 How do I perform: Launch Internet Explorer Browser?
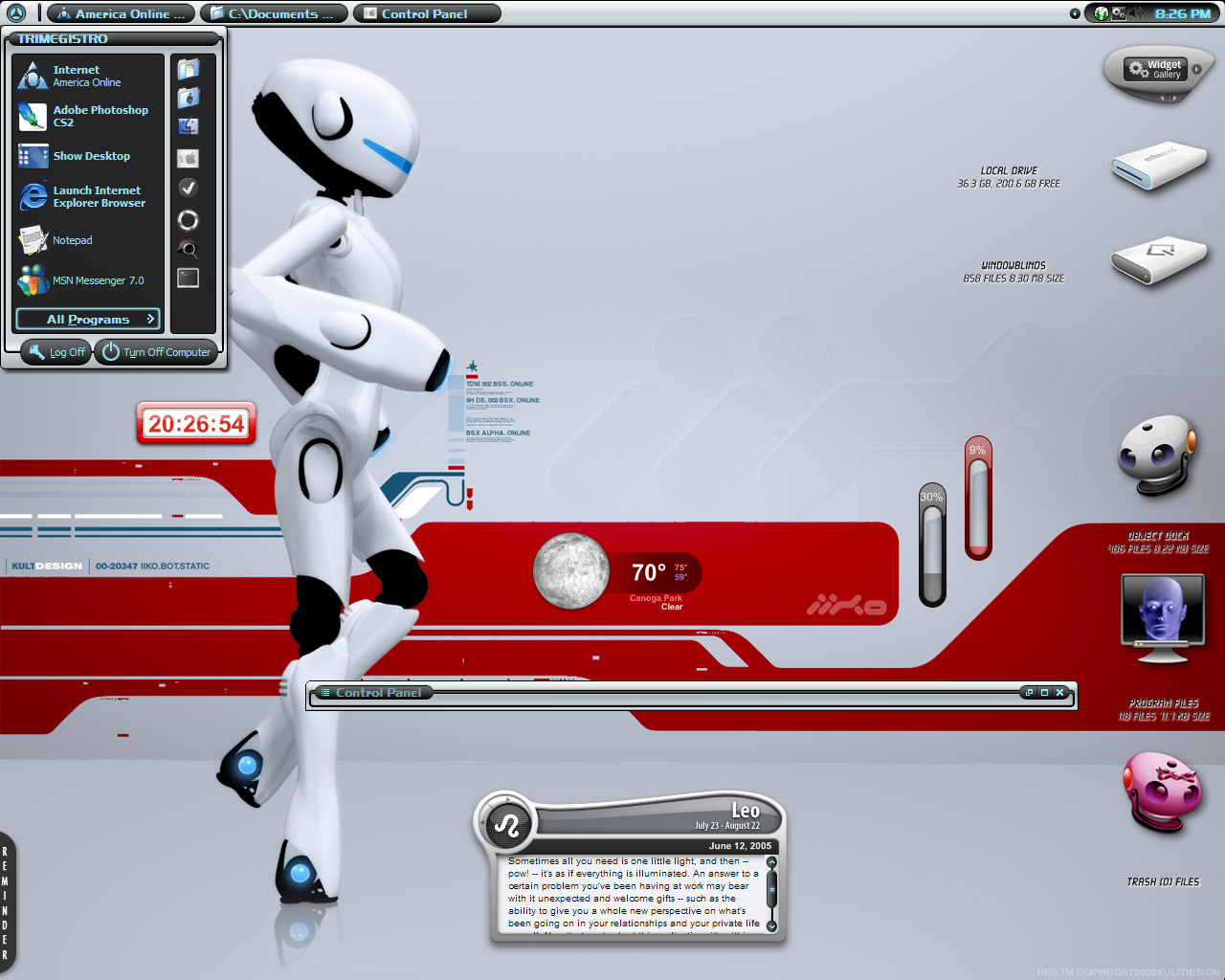tap(86, 196)
